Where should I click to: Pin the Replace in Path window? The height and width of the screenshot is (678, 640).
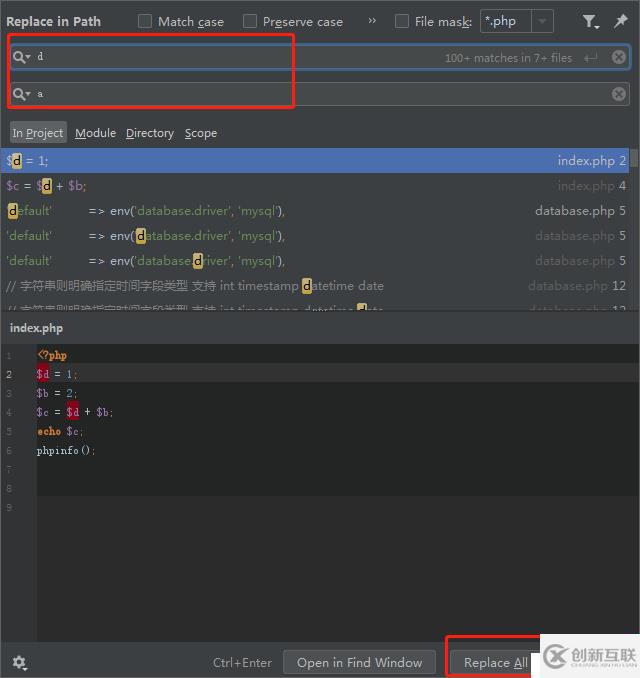[621, 21]
